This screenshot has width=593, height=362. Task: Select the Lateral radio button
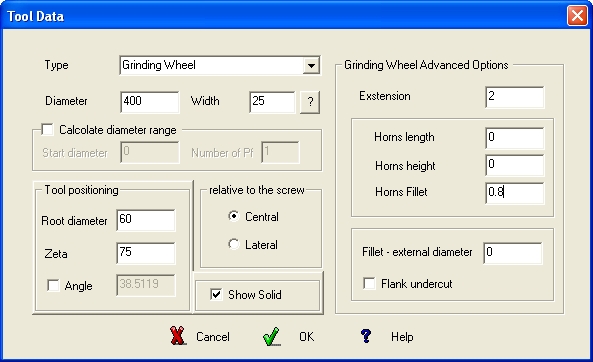pos(234,244)
